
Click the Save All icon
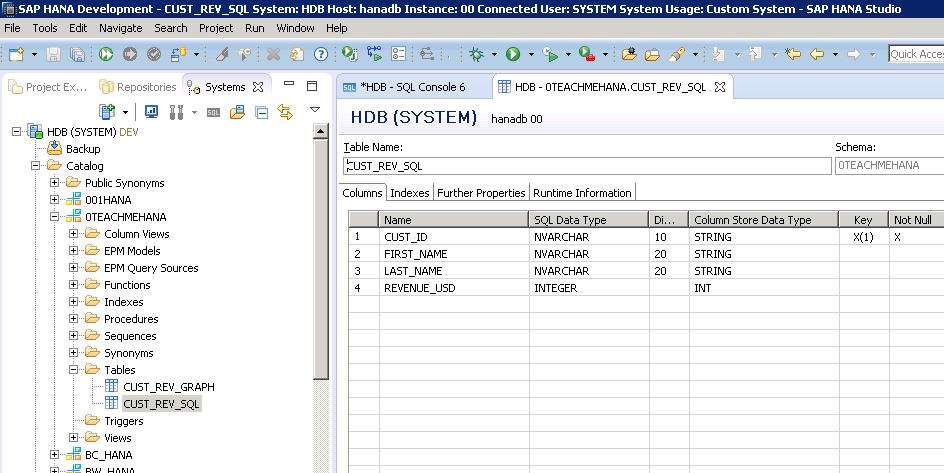(77, 54)
